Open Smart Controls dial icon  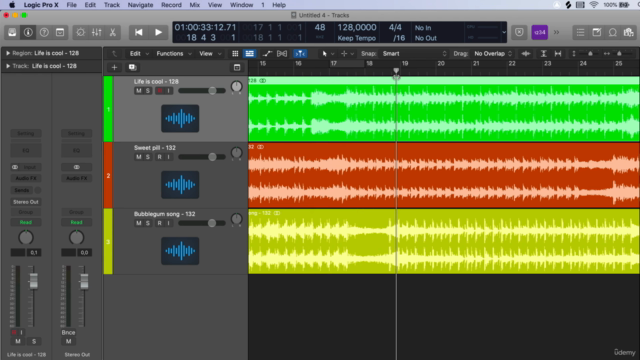pyautogui.click(x=80, y=32)
